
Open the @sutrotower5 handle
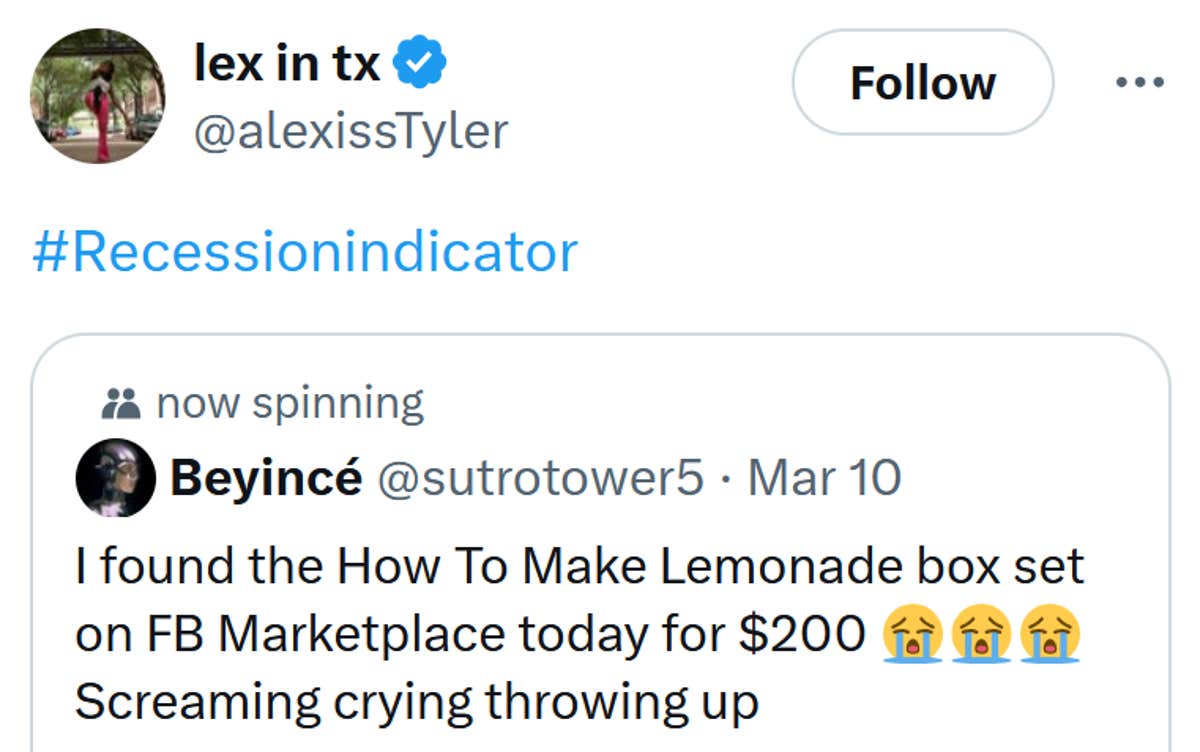pos(540,478)
